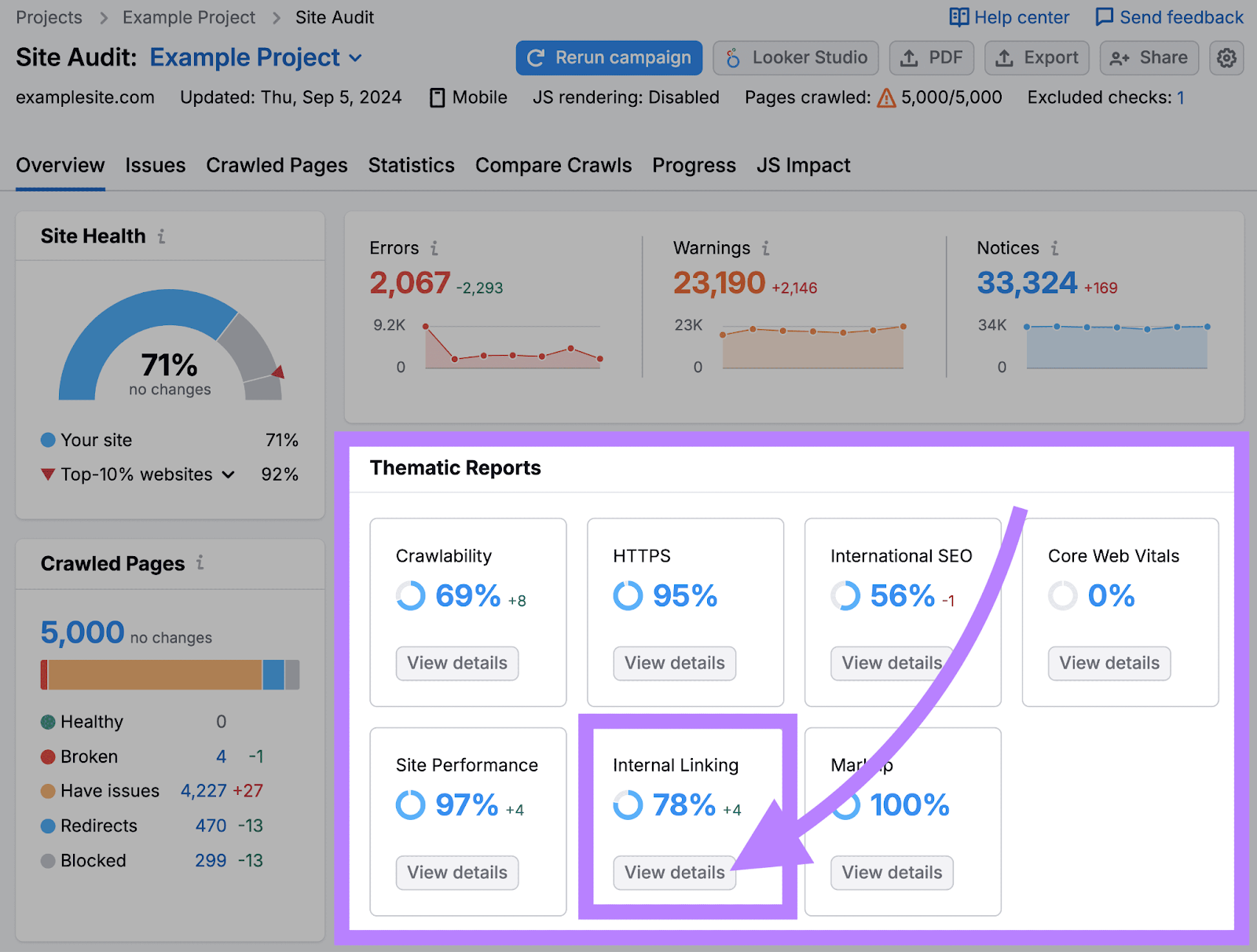The image size is (1257, 952).
Task: Click the Looker Studio button
Action: 796,58
